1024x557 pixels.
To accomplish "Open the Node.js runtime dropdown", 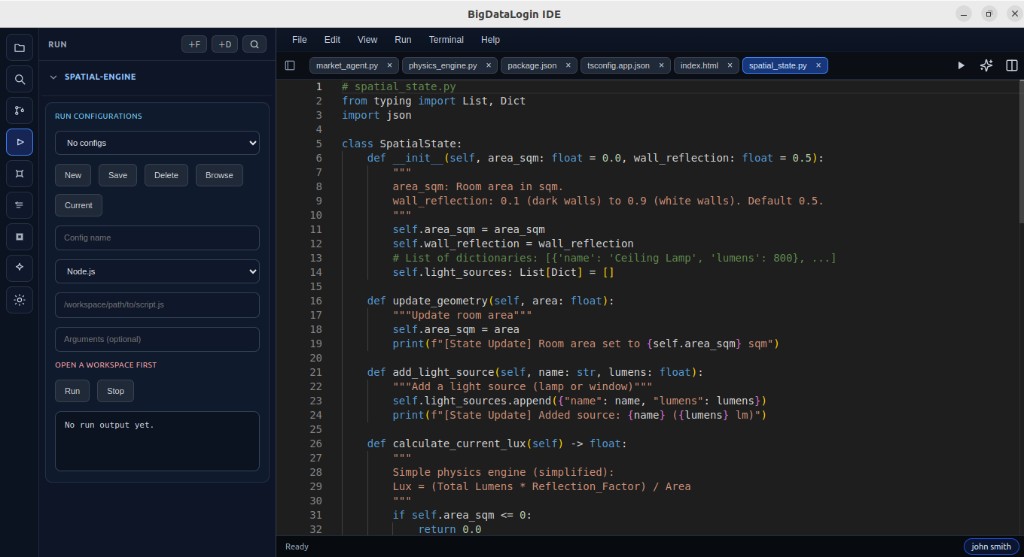I will pos(157,271).
